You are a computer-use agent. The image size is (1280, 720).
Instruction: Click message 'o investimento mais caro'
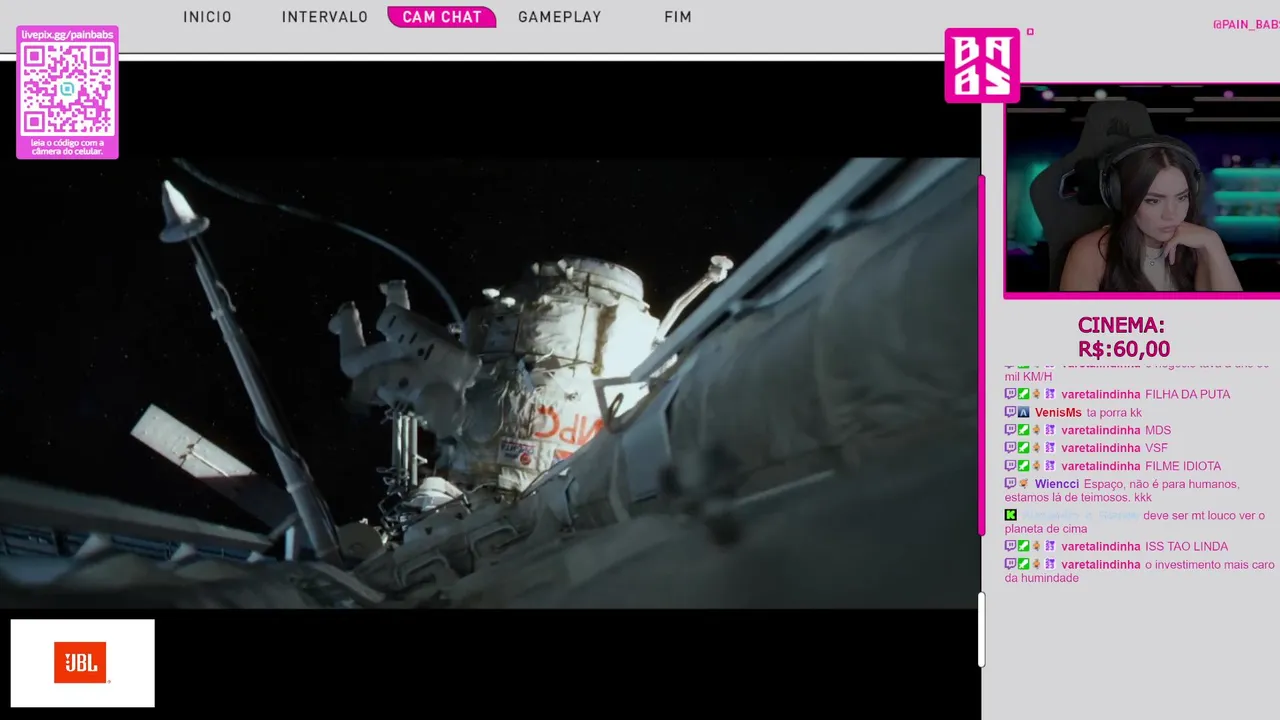[1210, 564]
